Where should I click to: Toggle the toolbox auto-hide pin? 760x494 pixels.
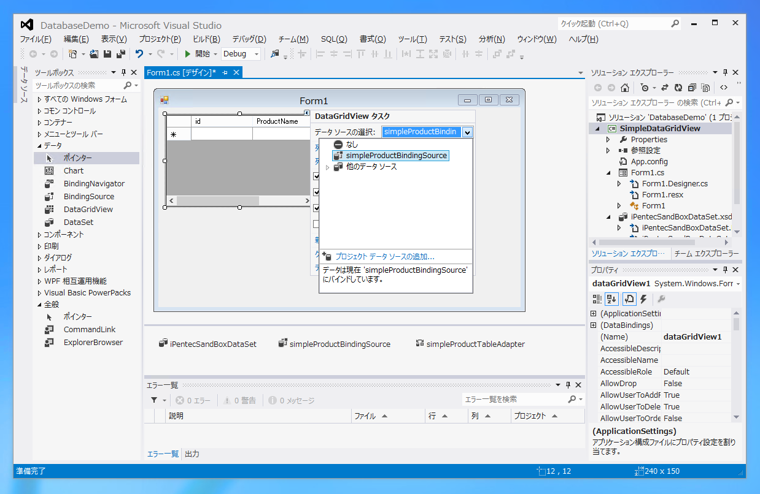pos(124,72)
